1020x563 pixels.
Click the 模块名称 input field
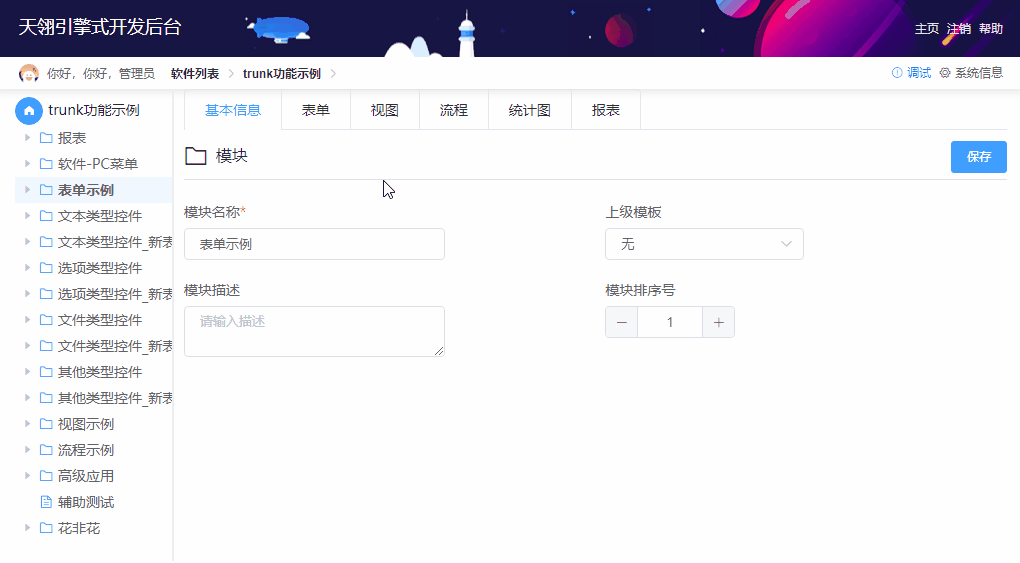point(314,244)
